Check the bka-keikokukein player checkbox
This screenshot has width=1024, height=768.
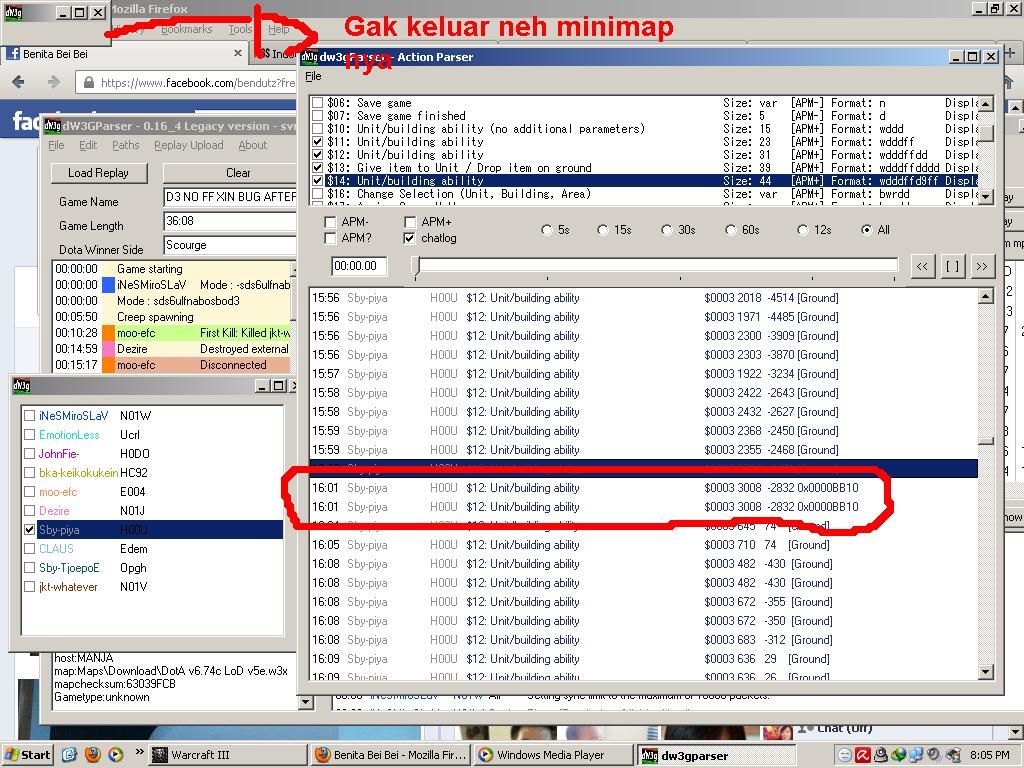tap(29, 472)
